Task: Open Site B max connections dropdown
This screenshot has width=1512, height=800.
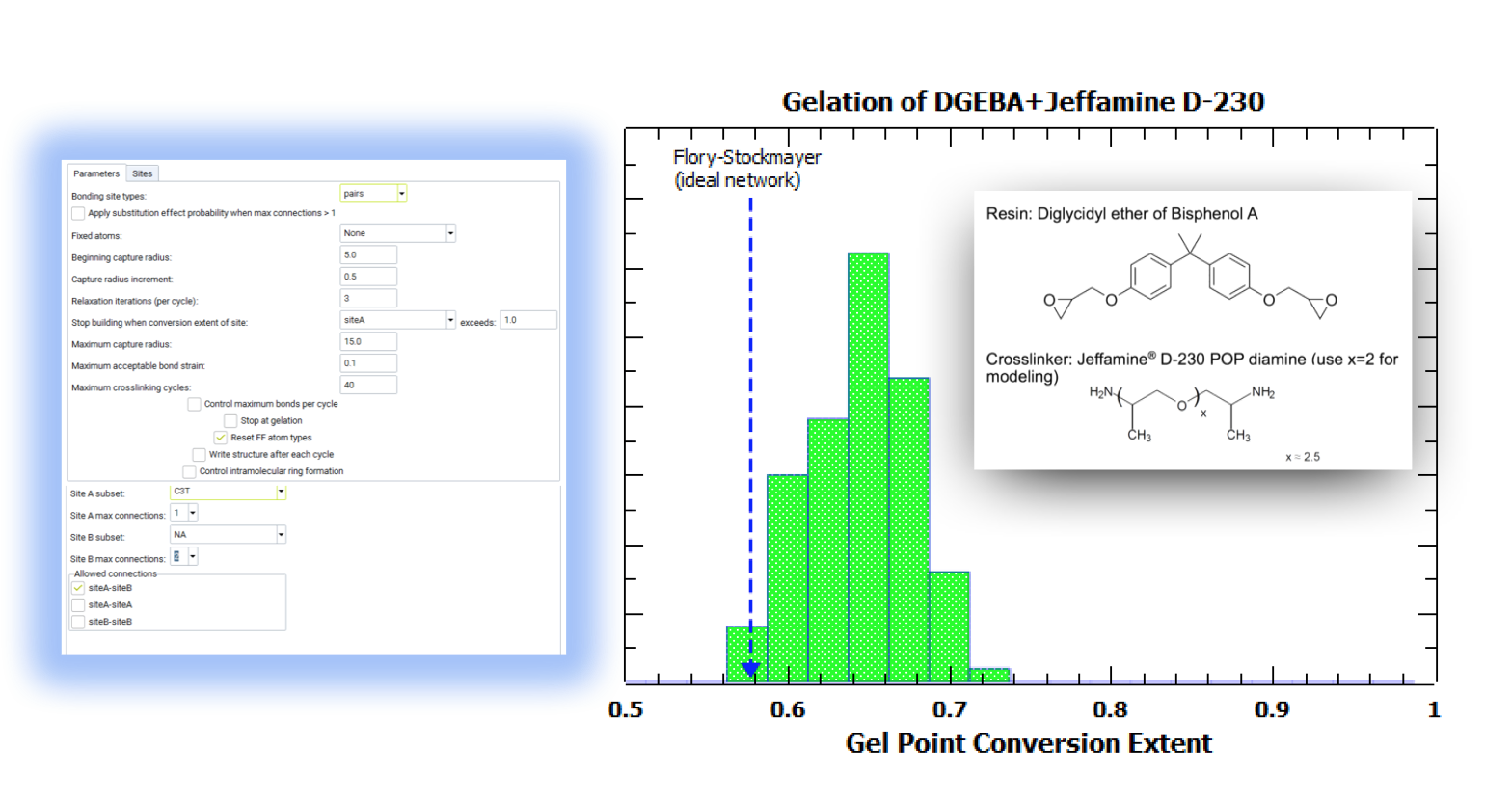Action: pos(193,557)
